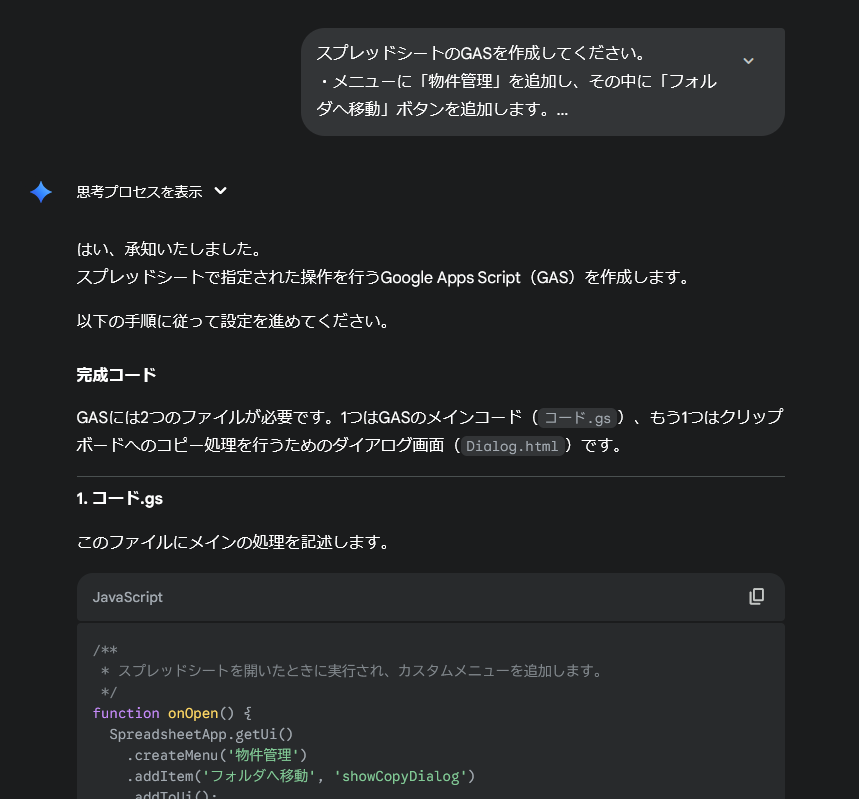Click the Gemini sparkle star icon
This screenshot has height=799, width=859.
[41, 192]
